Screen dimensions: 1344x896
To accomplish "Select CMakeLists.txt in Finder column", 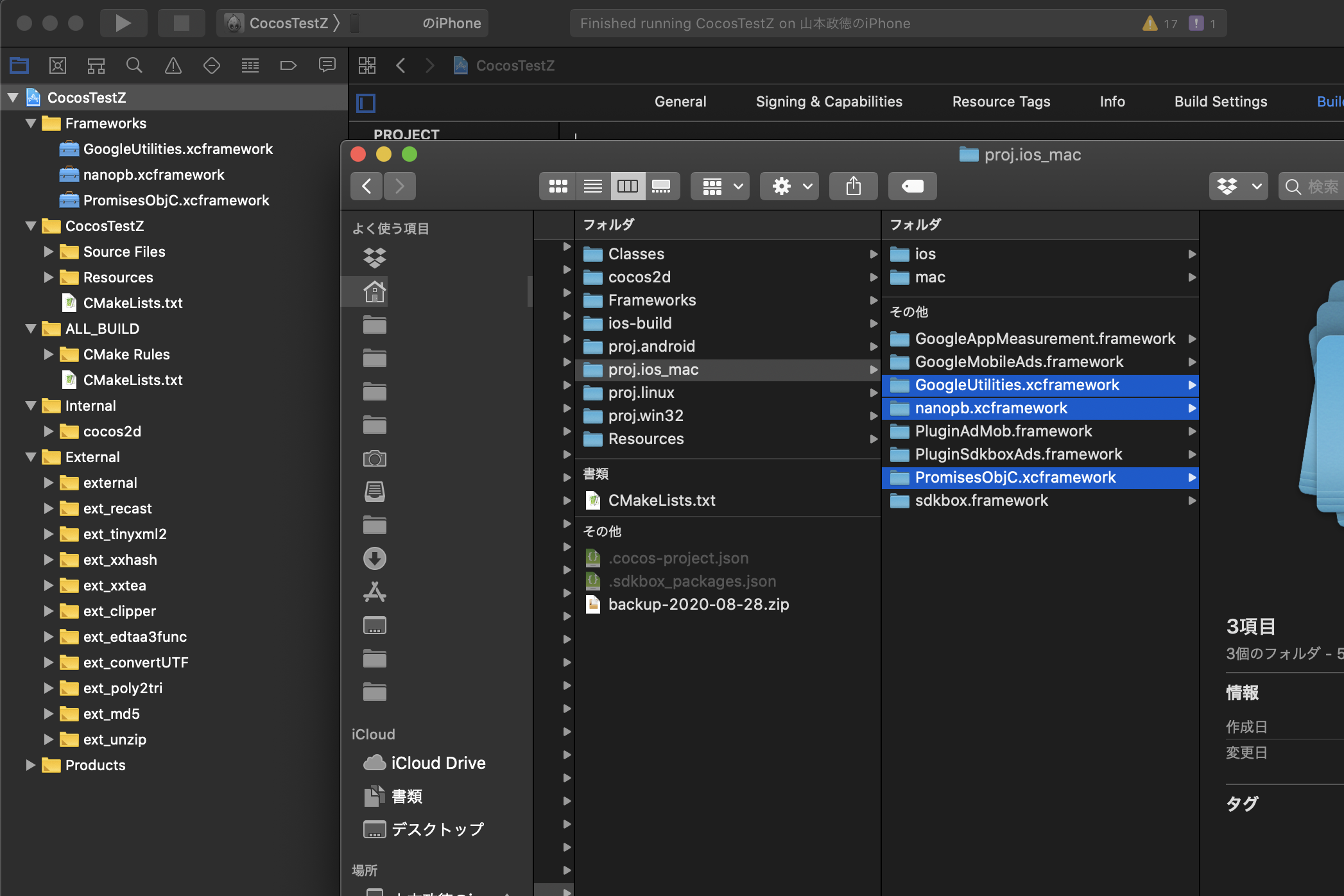I will point(728,501).
